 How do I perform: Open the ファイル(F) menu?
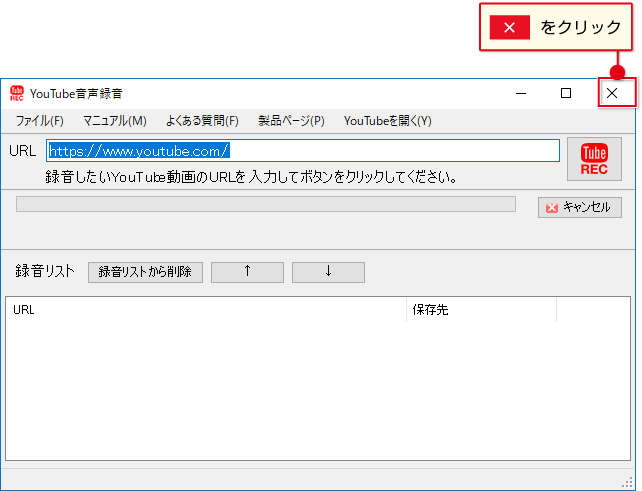40,121
